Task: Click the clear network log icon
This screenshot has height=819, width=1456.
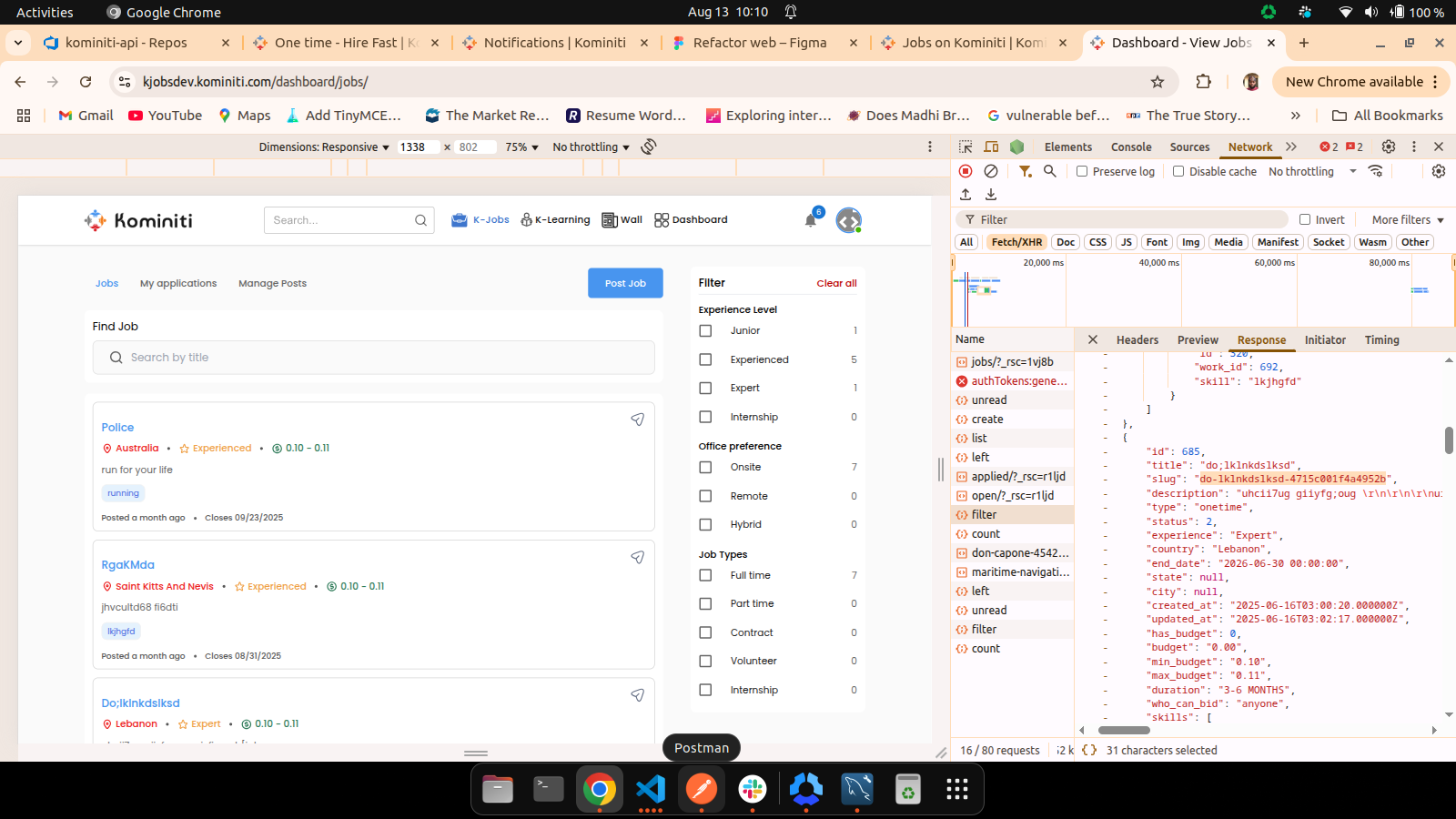Action: coord(991,171)
